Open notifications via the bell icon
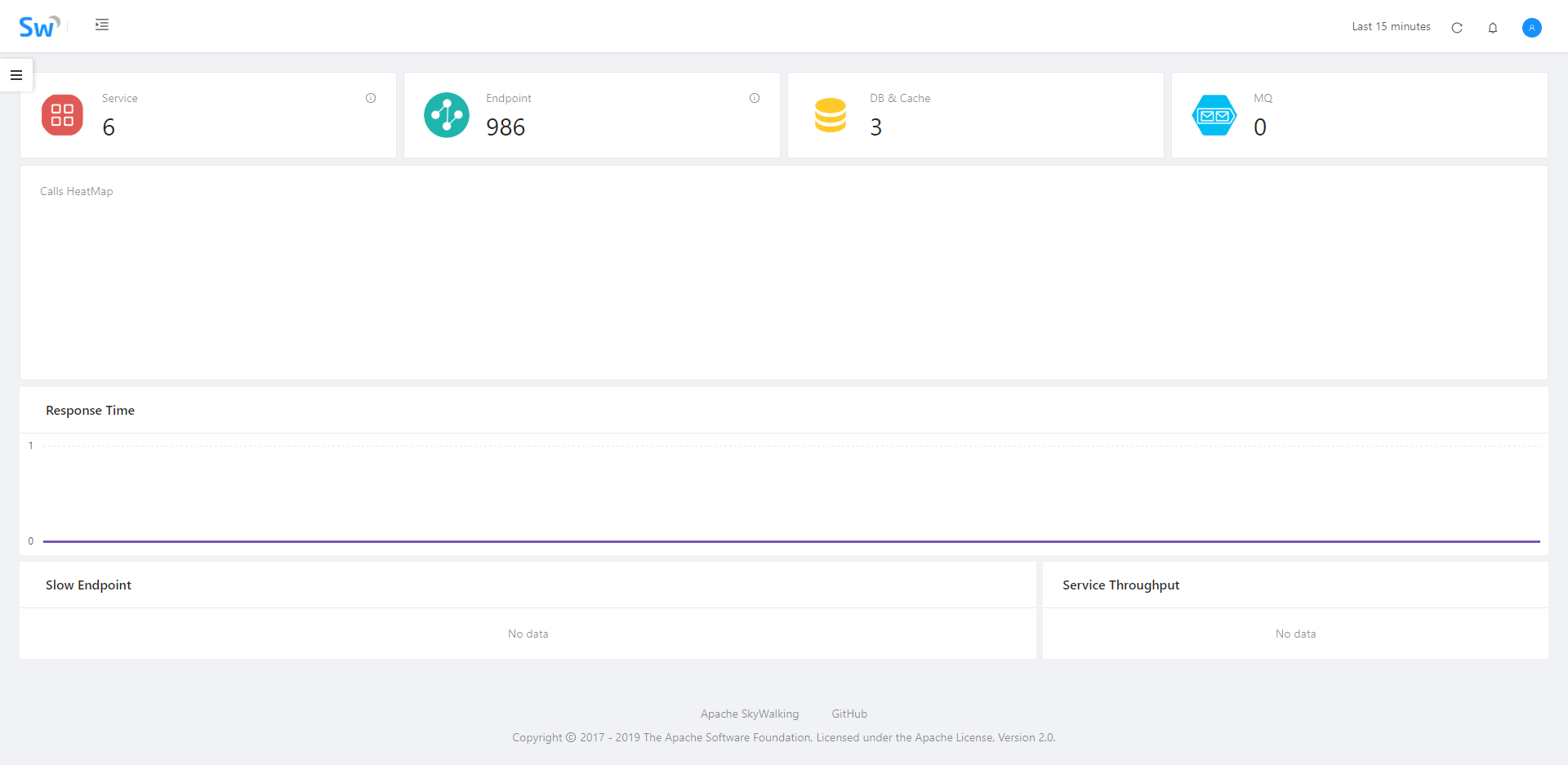Image resolution: width=1568 pixels, height=765 pixels. click(x=1493, y=27)
